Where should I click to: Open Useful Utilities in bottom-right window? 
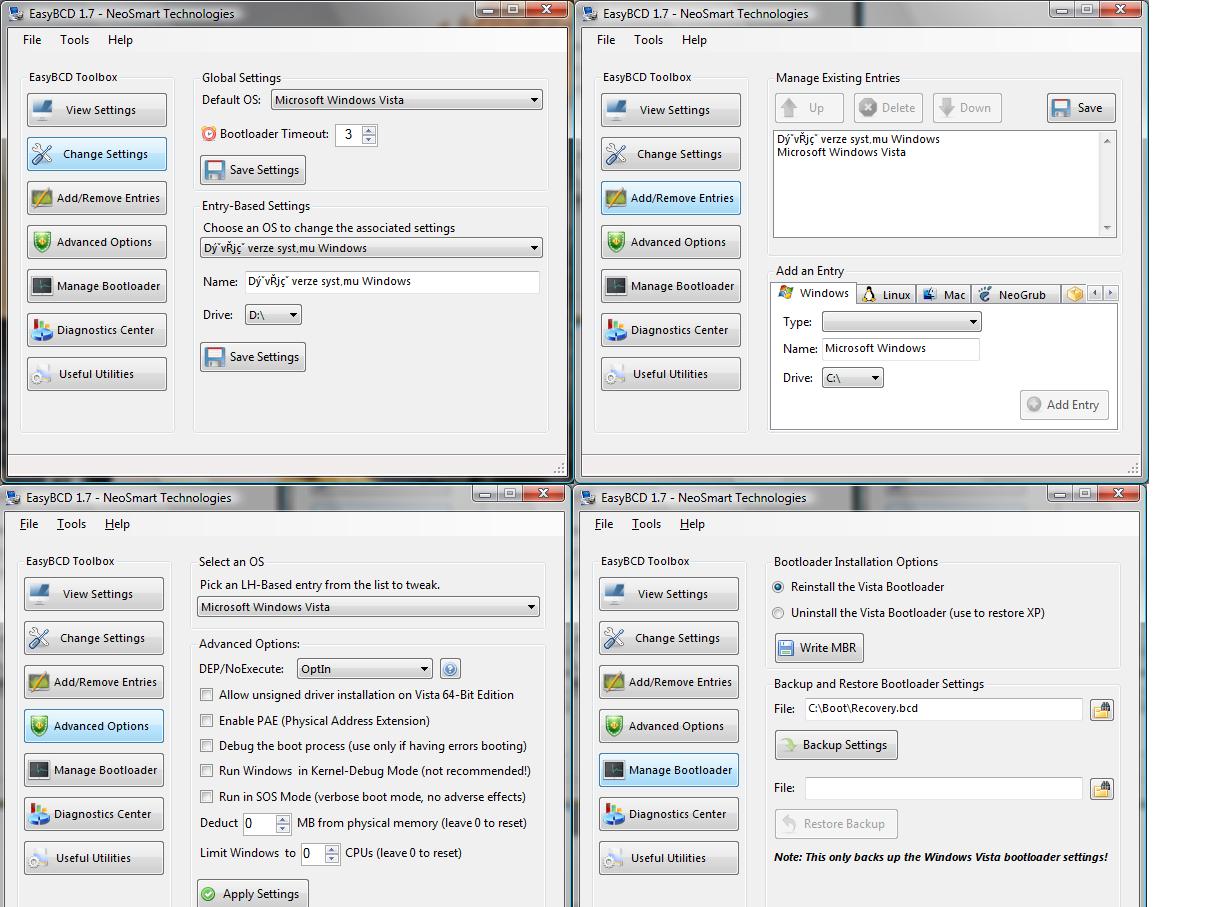click(669, 858)
